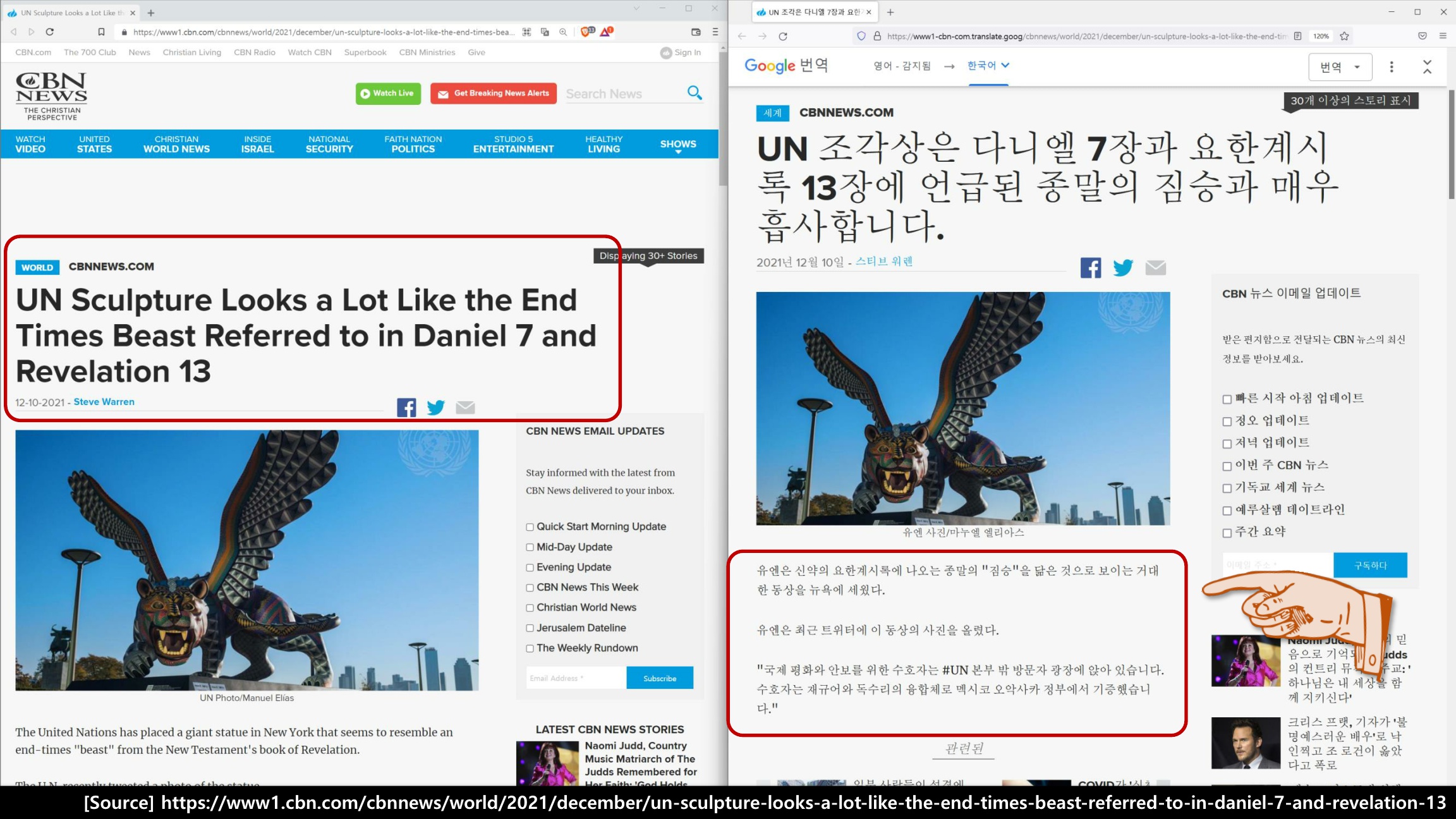Open the tab search chevron in left browser
Screen dimensions: 1456x819
coord(636,8)
